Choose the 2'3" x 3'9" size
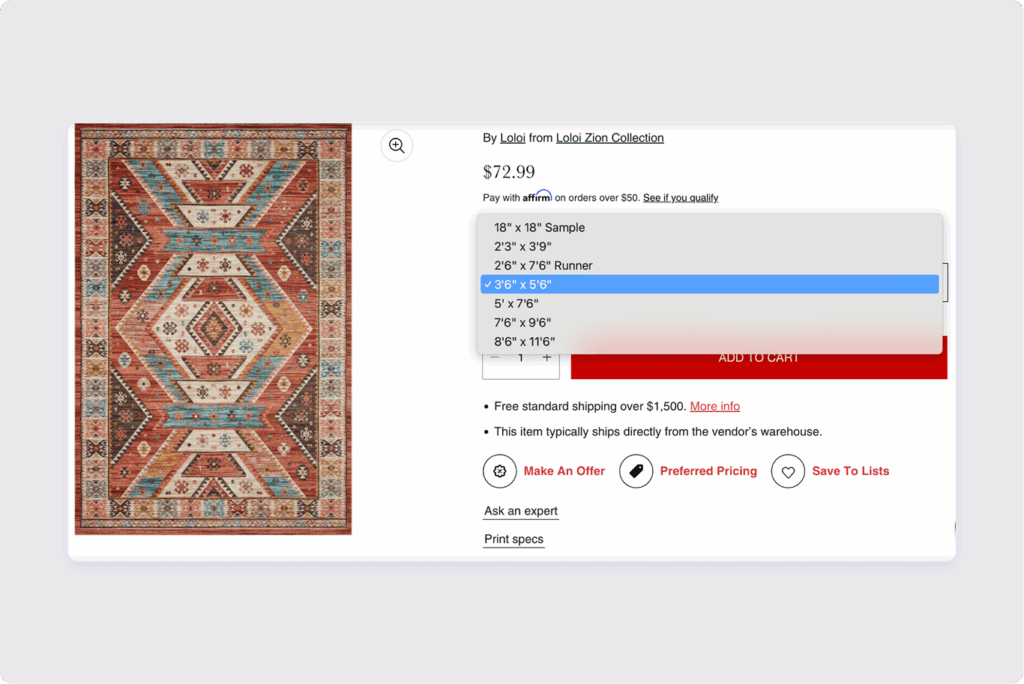This screenshot has width=1024, height=684. [522, 247]
